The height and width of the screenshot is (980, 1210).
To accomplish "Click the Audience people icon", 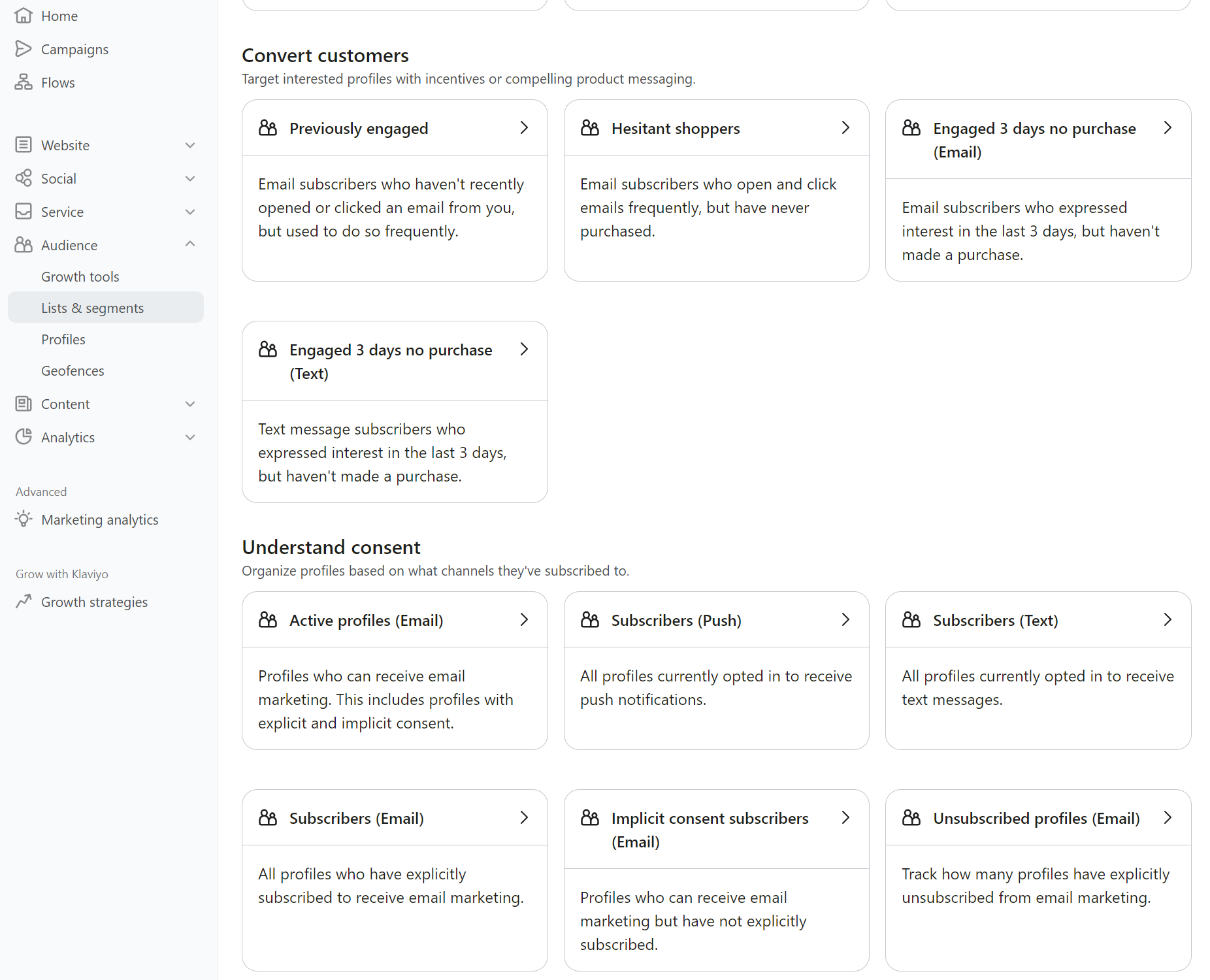I will coord(24,244).
